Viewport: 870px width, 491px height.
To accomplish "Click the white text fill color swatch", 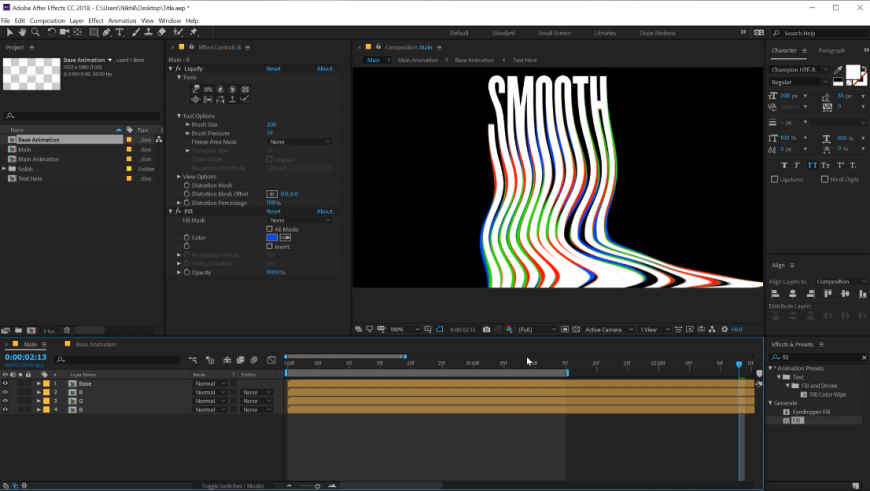I will click(853, 72).
